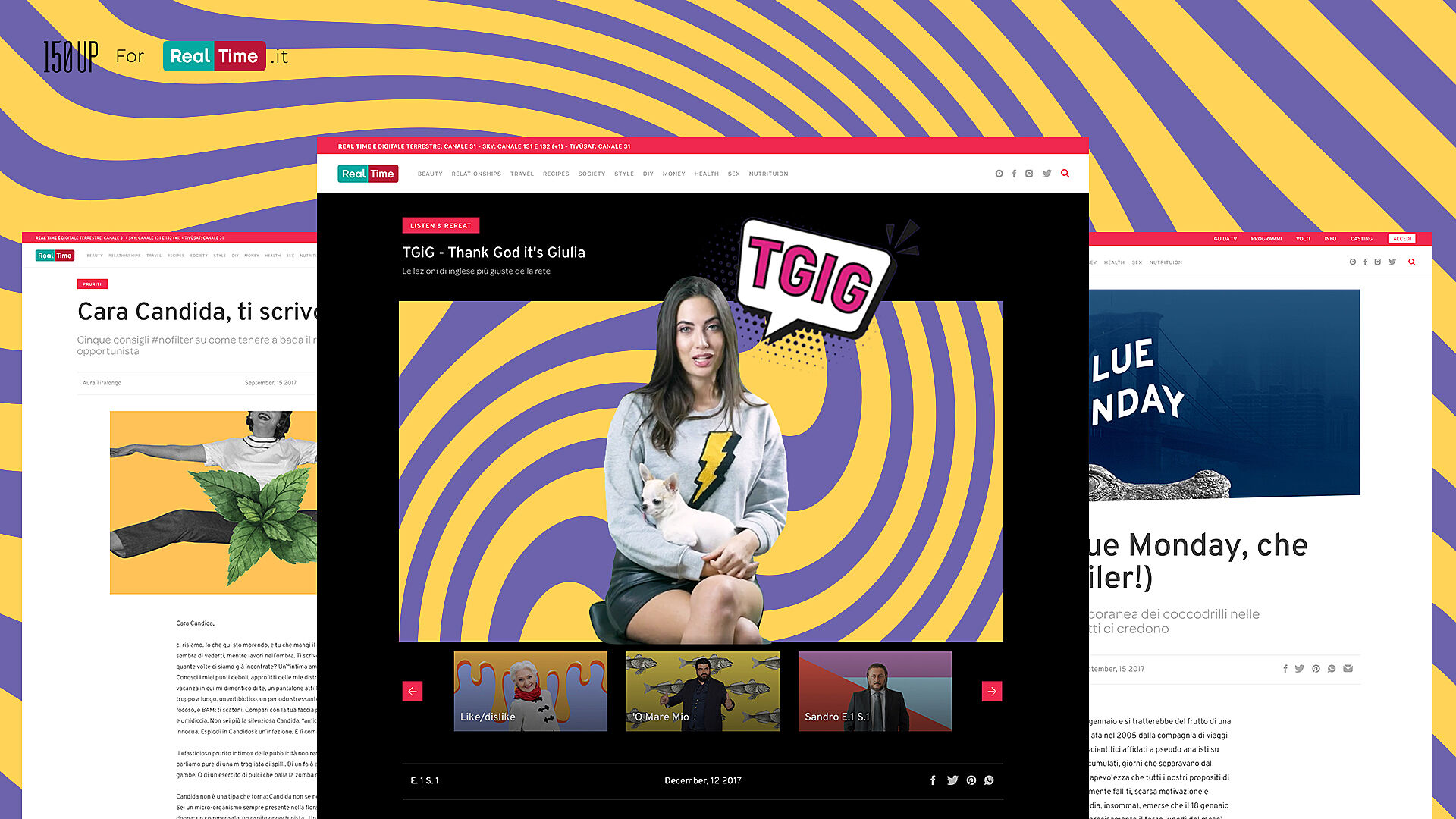1456x819 pixels.
Task: Click search icon in Blue Monday page header
Action: tap(1411, 262)
